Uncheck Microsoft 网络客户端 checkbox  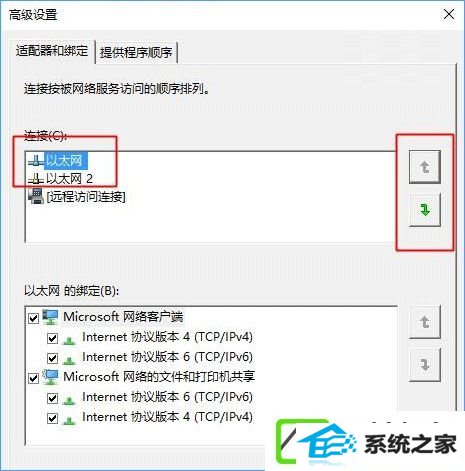(33, 318)
